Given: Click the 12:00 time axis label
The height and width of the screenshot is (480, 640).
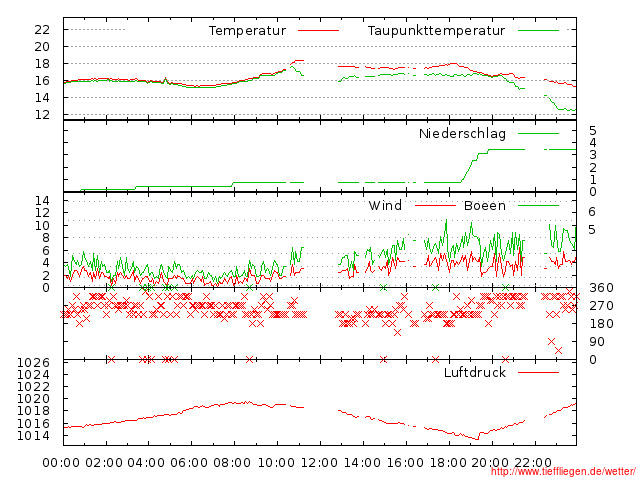Looking at the screenshot, I should tap(319, 463).
